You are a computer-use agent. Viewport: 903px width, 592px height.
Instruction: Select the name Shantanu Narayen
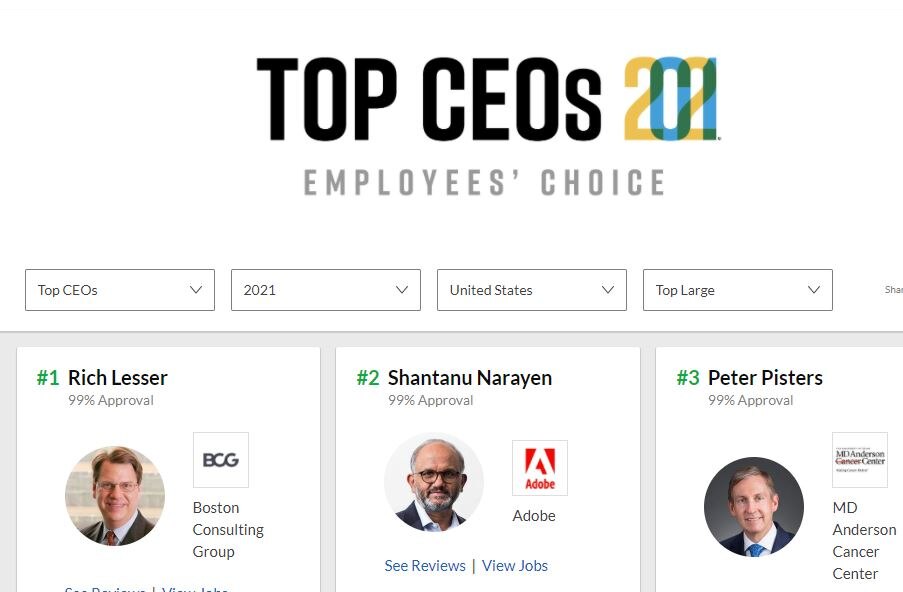(x=471, y=378)
